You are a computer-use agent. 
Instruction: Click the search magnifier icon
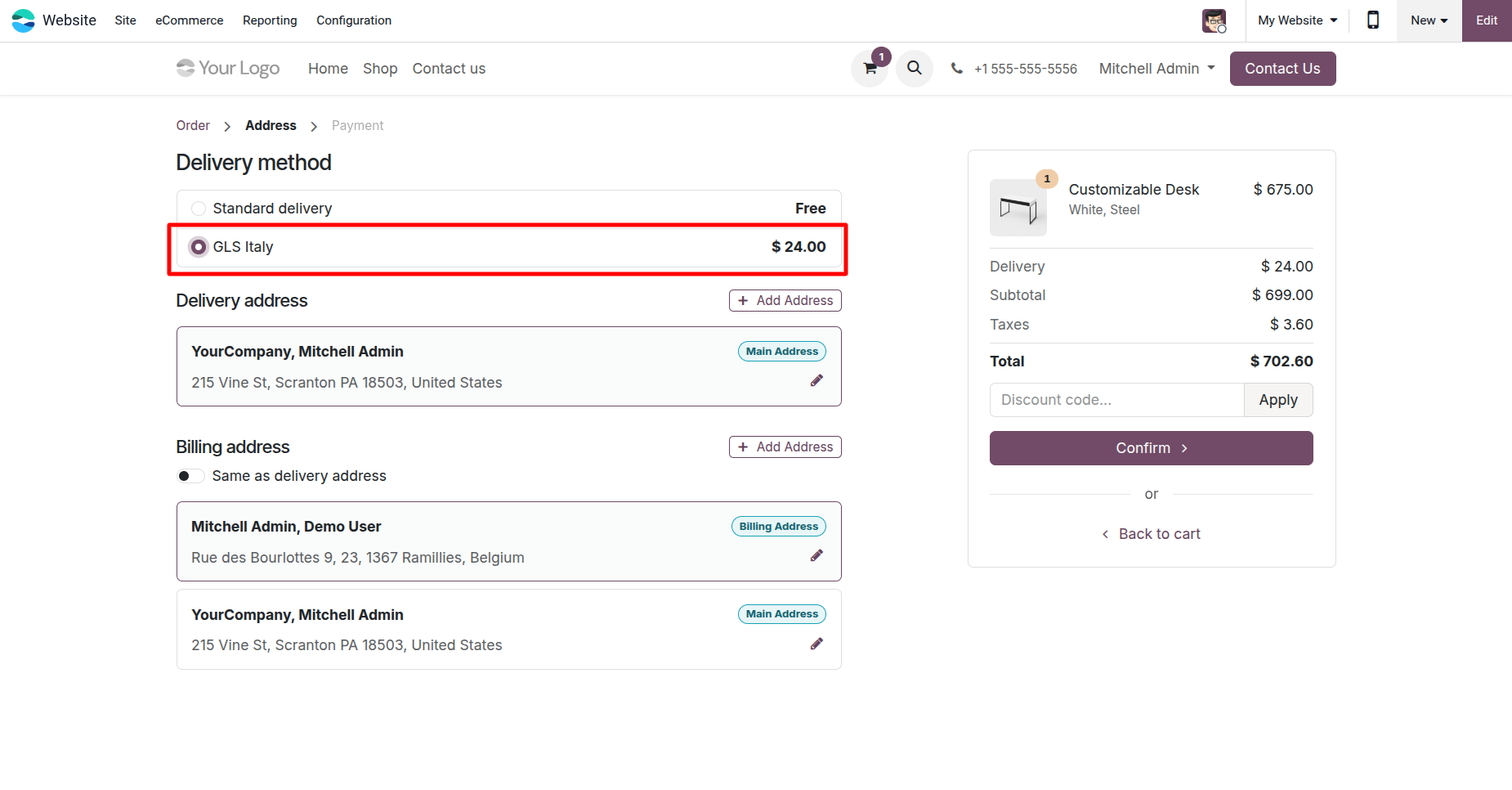(x=915, y=68)
